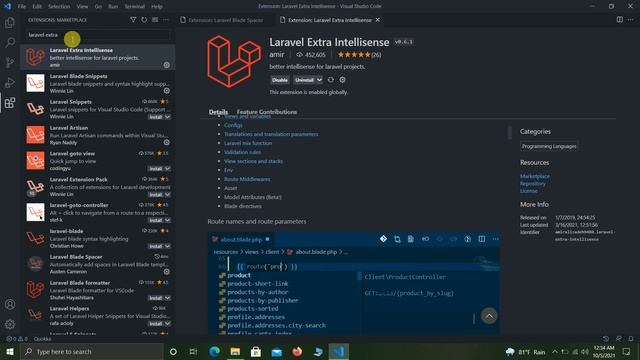Viewport: 640px width, 360px height.
Task: Open gear menu for Laravel Blade Spacer
Action: (x=167, y=271)
